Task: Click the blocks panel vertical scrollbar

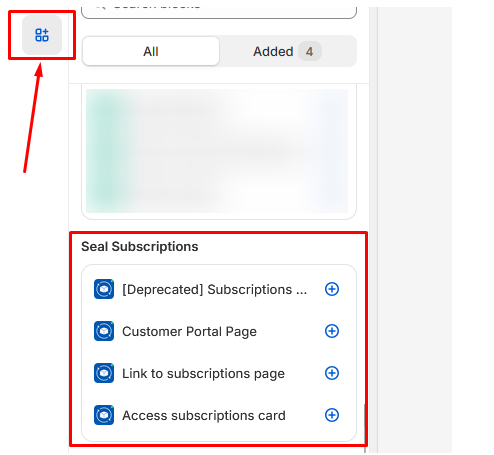Action: 365,427
